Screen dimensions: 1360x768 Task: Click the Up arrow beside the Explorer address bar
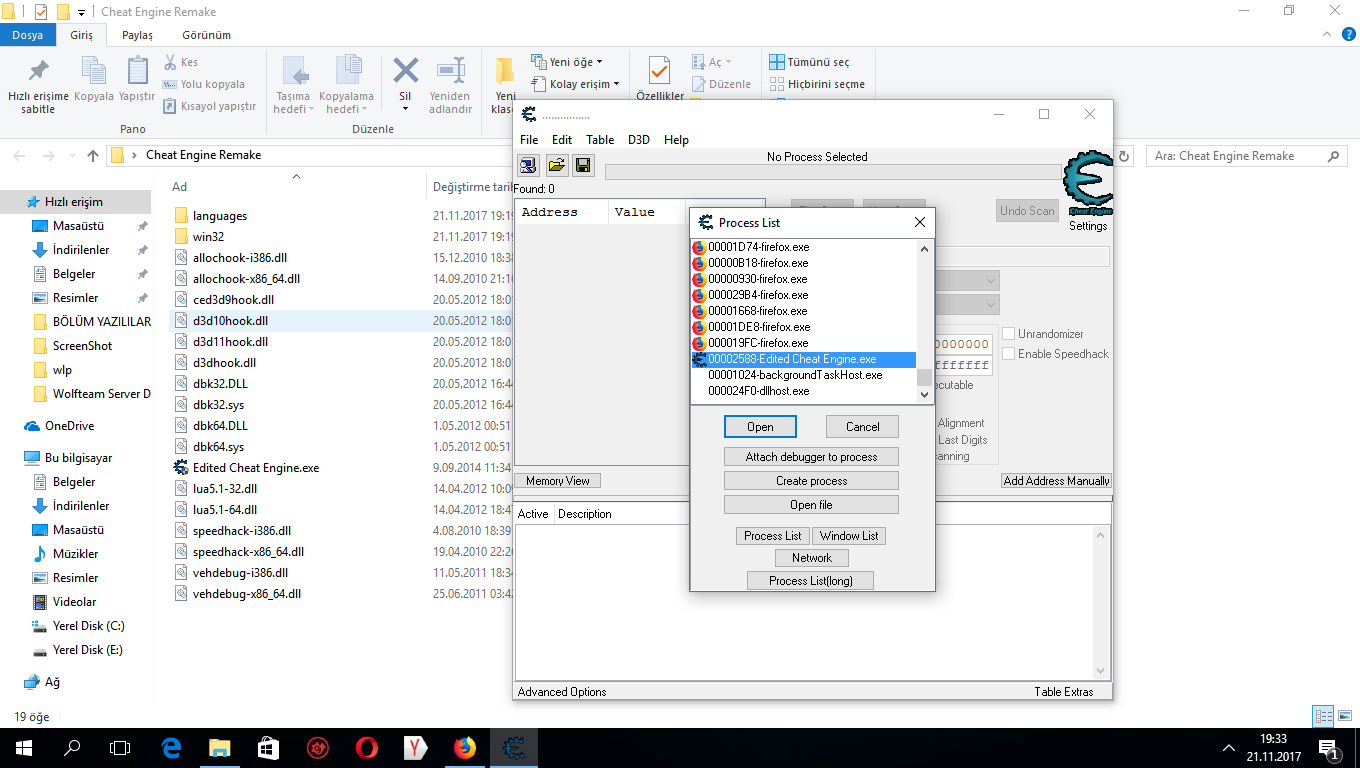tap(93, 156)
